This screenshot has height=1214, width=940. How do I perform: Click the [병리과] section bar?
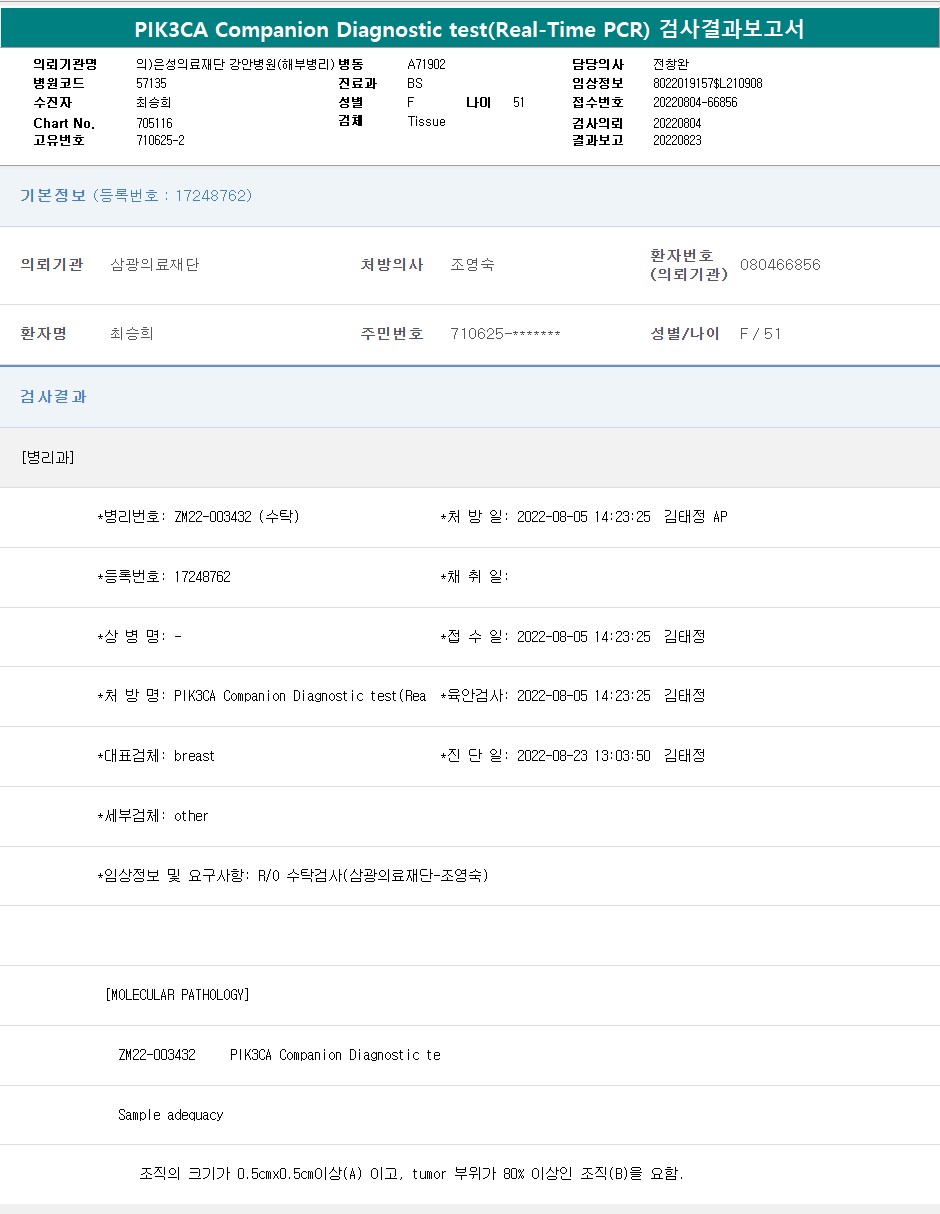pyautogui.click(x=48, y=458)
